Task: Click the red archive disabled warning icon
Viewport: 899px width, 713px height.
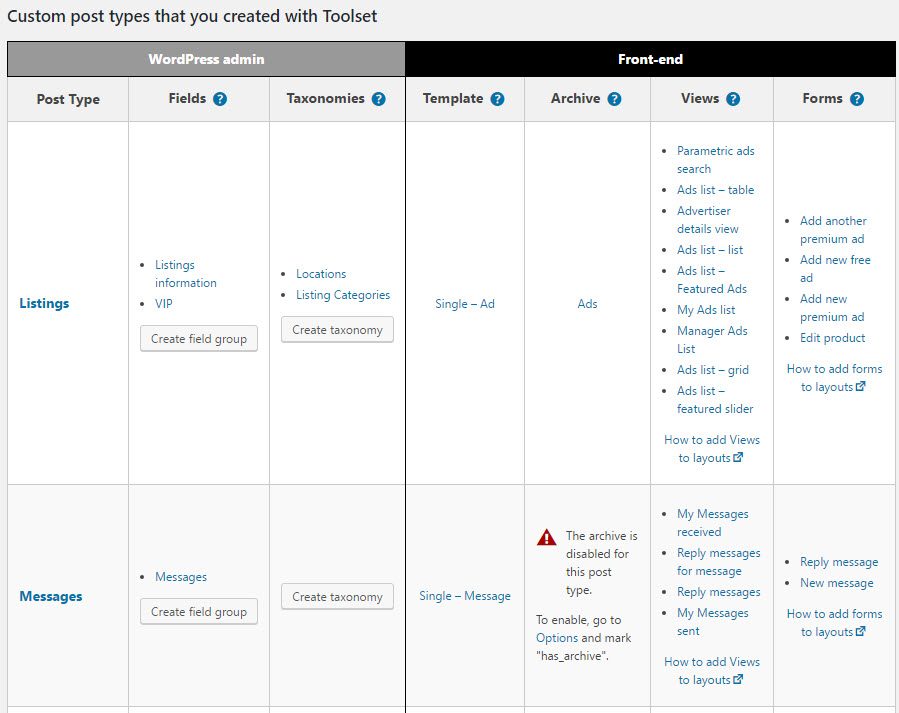Action: [x=546, y=537]
